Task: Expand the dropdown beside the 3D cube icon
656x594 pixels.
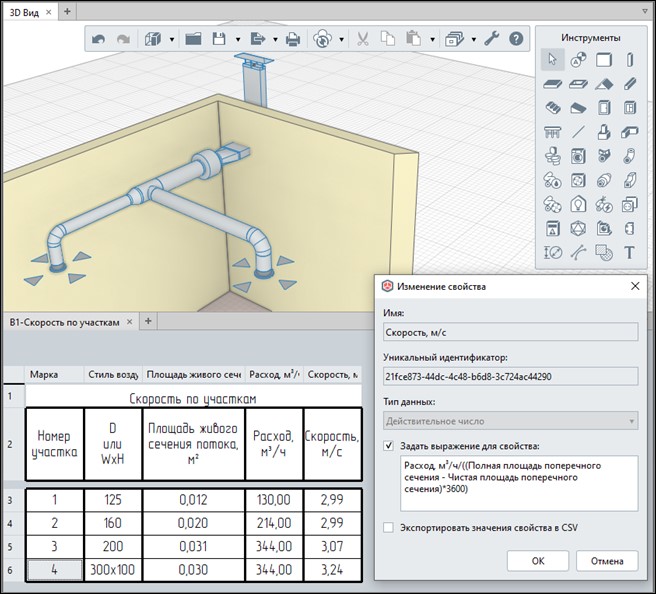Action: click(172, 40)
